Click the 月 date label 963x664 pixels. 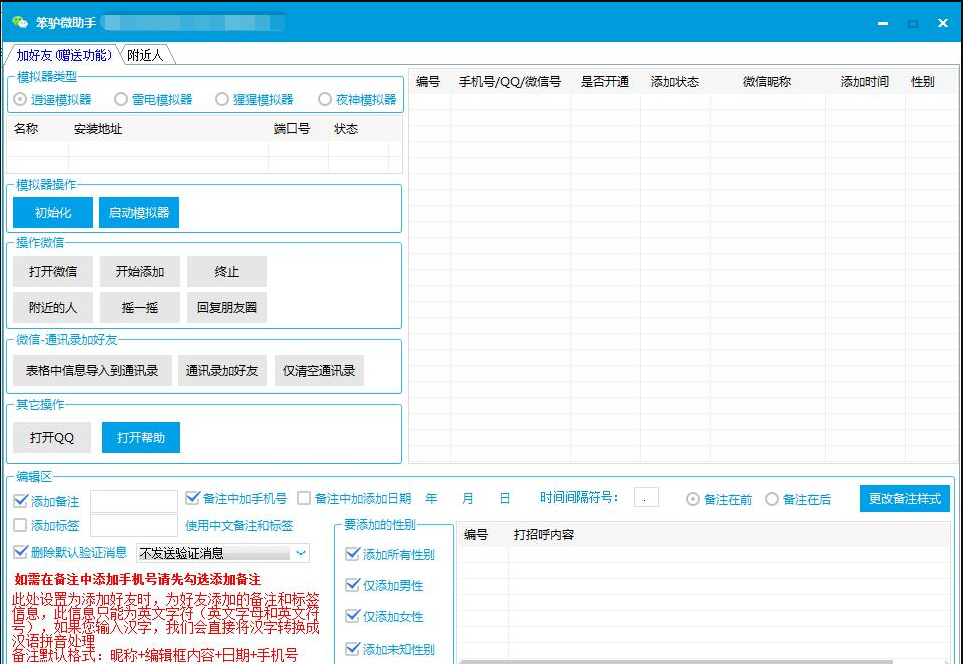(468, 498)
